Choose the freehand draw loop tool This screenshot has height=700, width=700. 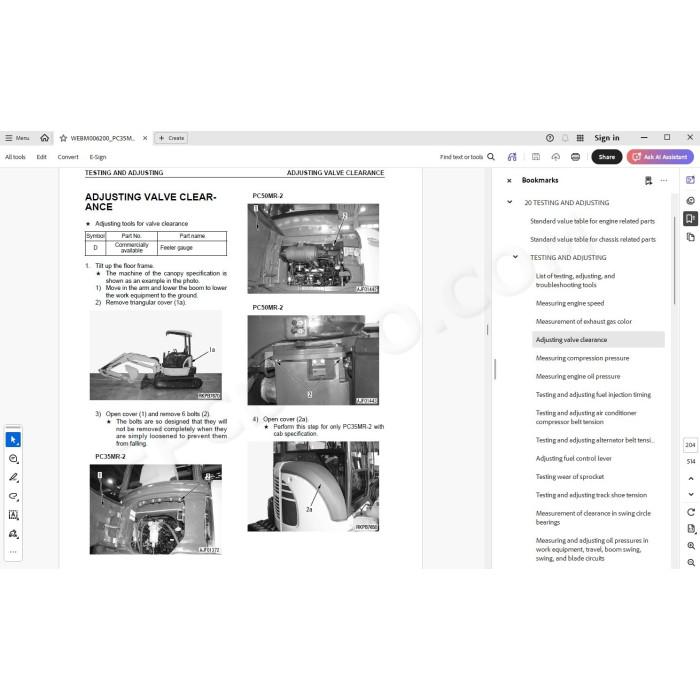[13, 496]
